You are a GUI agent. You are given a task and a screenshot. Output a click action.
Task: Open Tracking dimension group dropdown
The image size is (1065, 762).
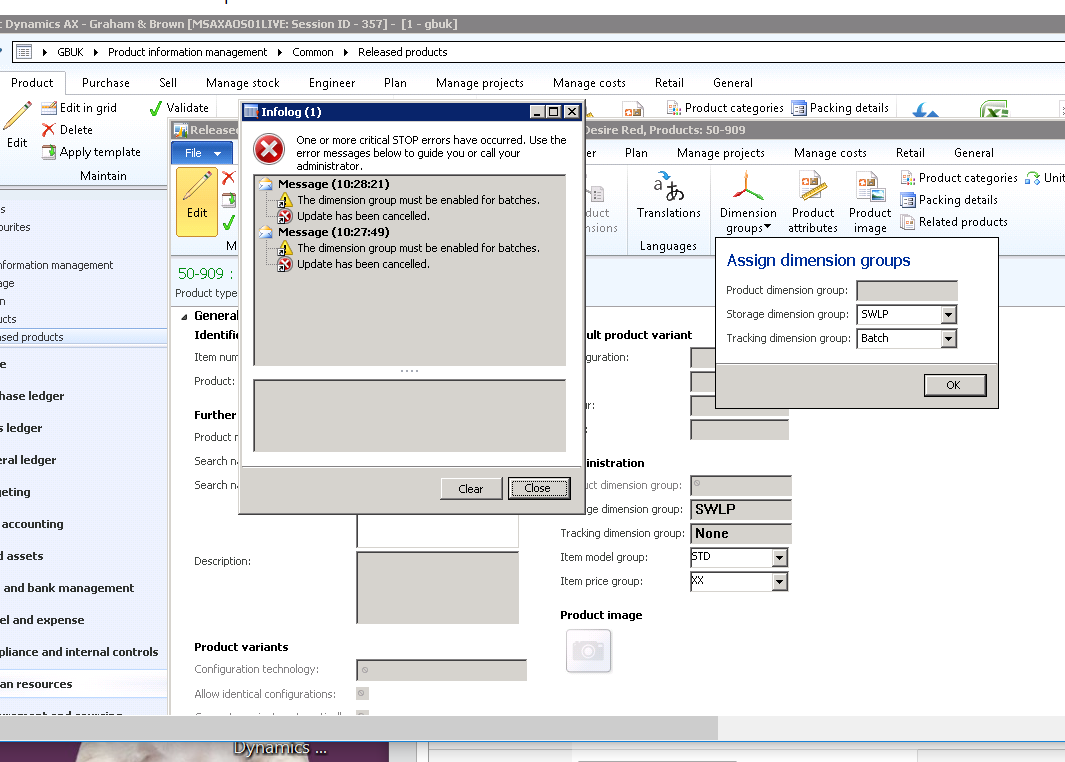(x=948, y=339)
